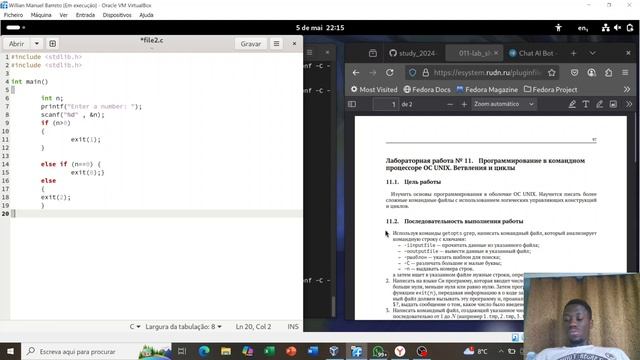Change Largura da tabulação dropdown

click(183, 327)
